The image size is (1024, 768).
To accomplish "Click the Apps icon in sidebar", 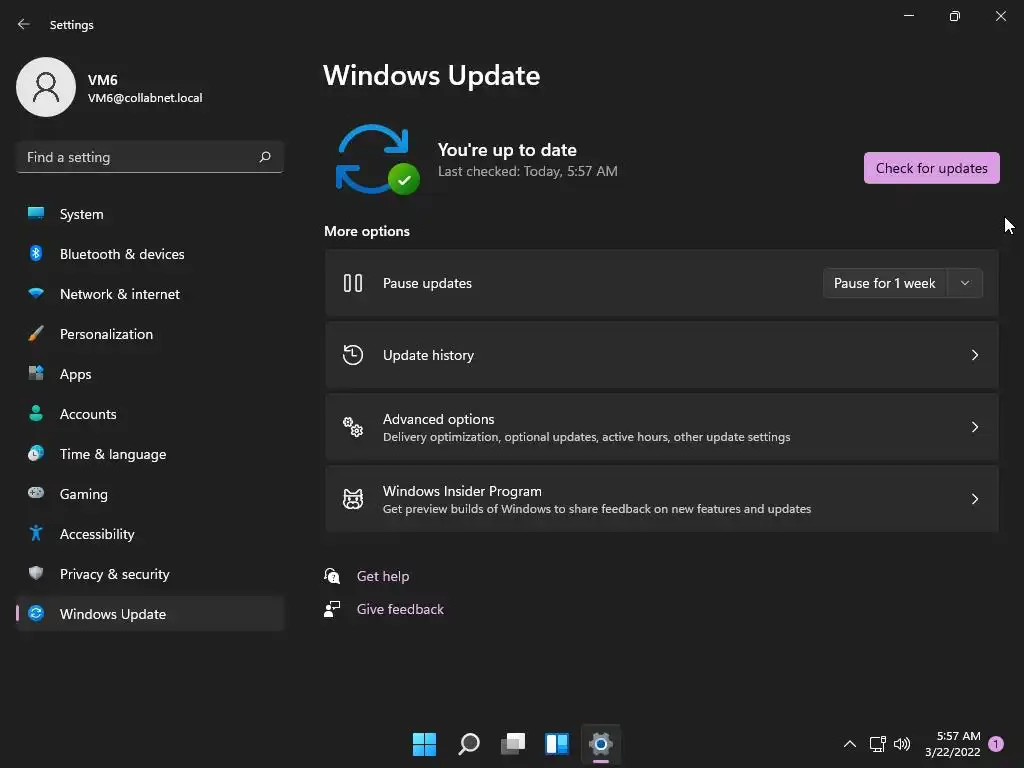I will (x=36, y=373).
